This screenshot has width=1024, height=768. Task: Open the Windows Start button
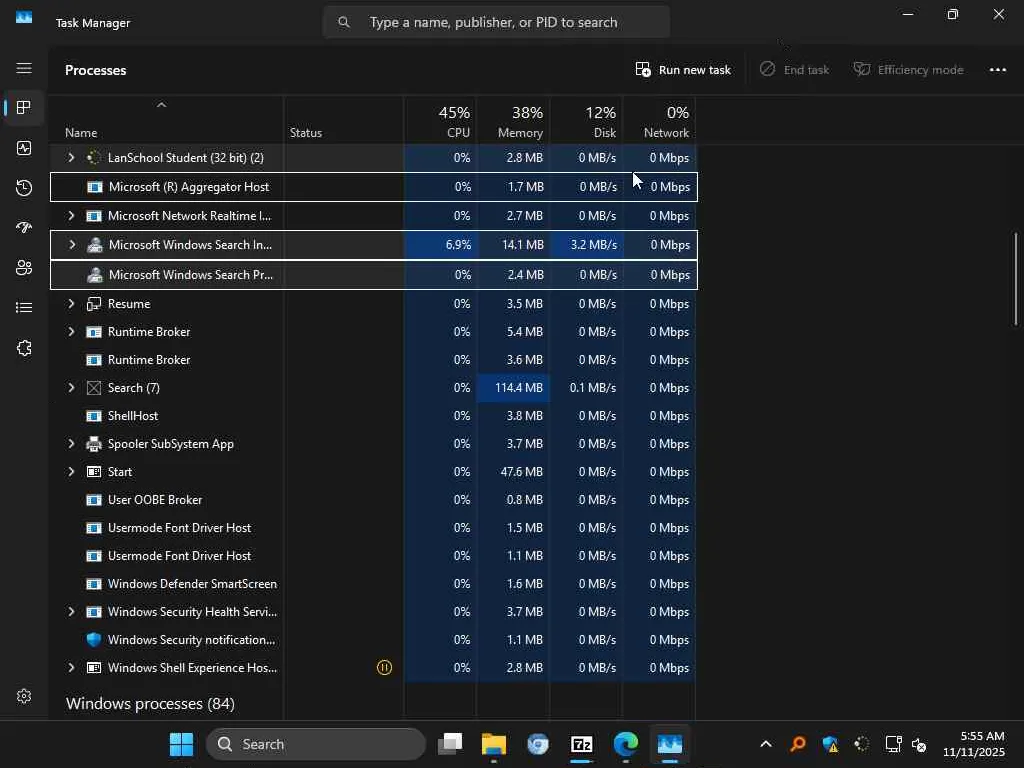point(181,744)
